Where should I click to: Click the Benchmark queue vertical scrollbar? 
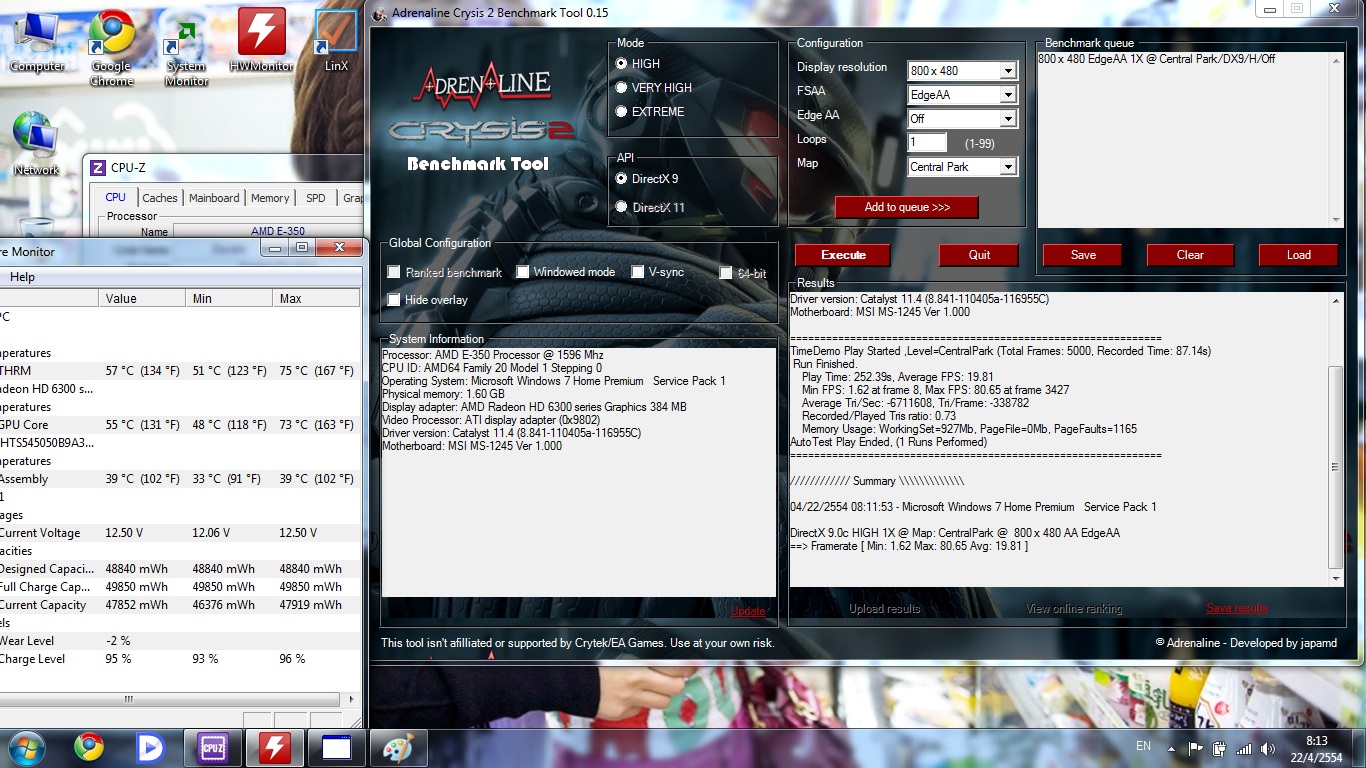point(1336,140)
